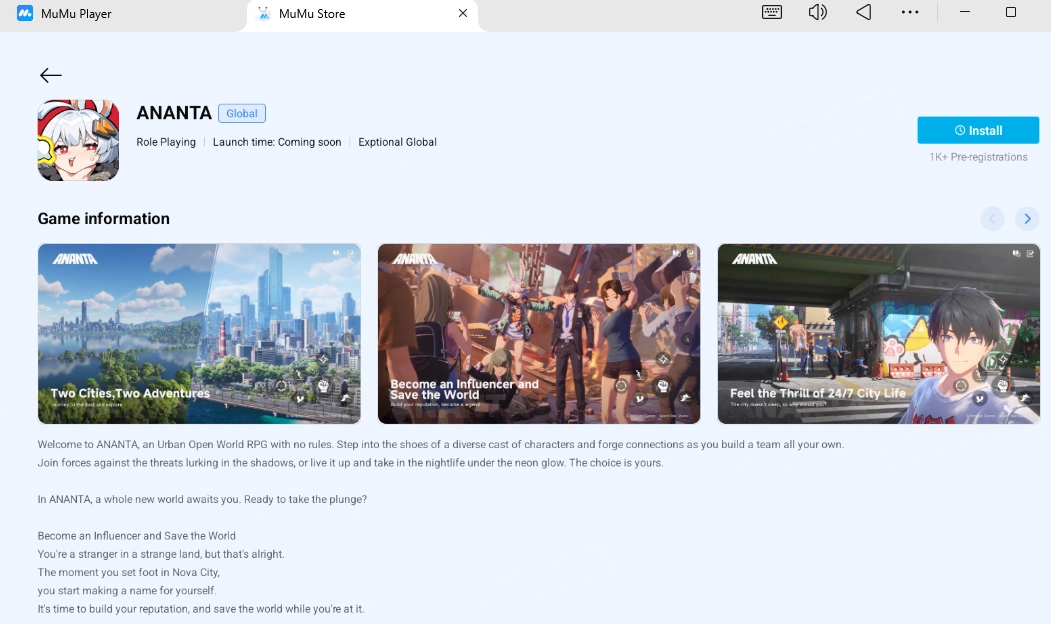Image resolution: width=1051 pixels, height=624 pixels.
Task: Click the MuMu Store tab icon
Action: point(264,13)
